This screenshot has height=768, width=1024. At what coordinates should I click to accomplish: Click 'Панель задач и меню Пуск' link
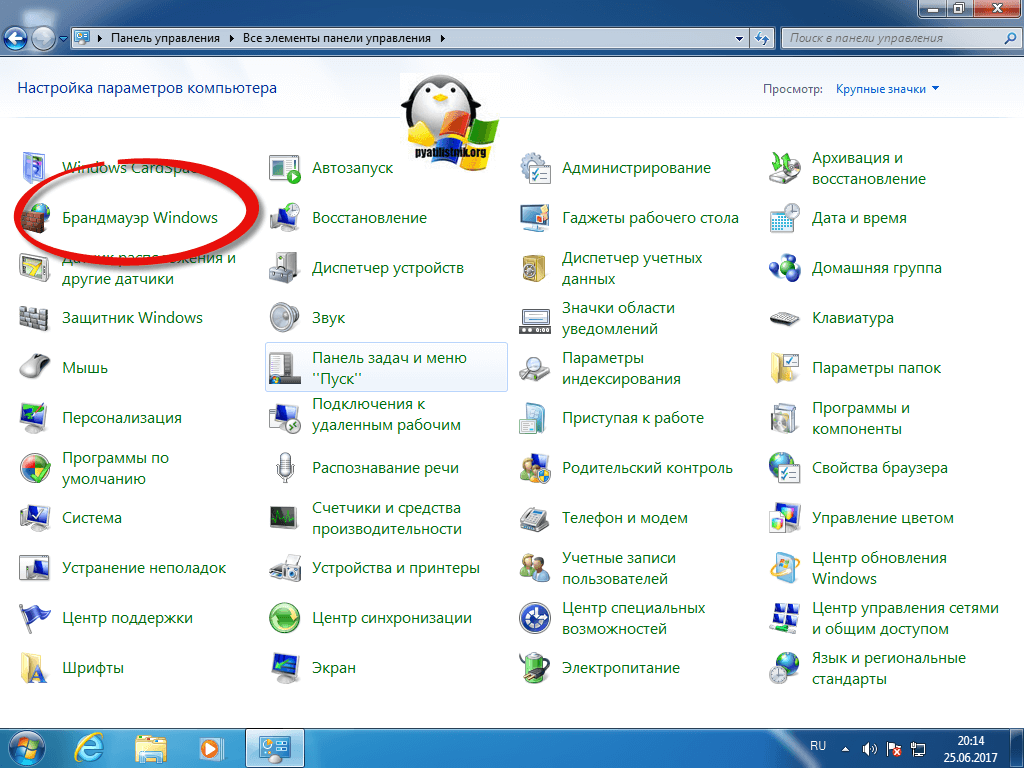389,368
